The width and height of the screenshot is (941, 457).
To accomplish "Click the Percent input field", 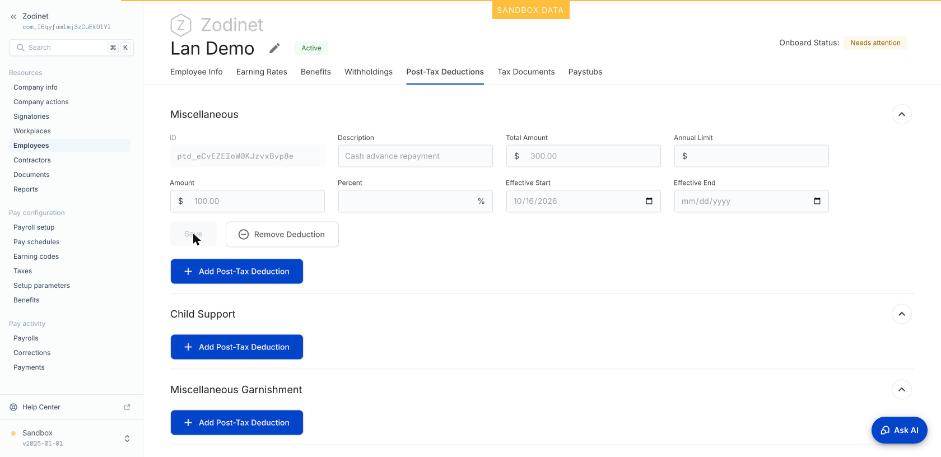I will click(415, 202).
